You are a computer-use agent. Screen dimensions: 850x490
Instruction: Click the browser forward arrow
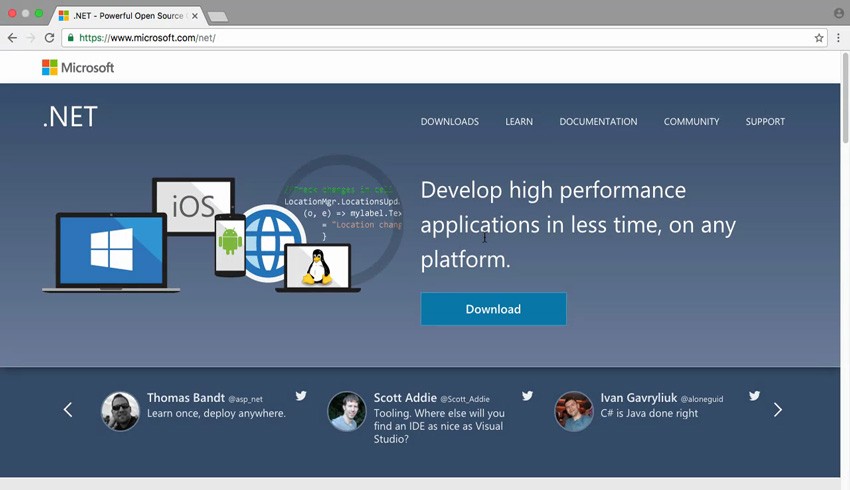point(31,38)
